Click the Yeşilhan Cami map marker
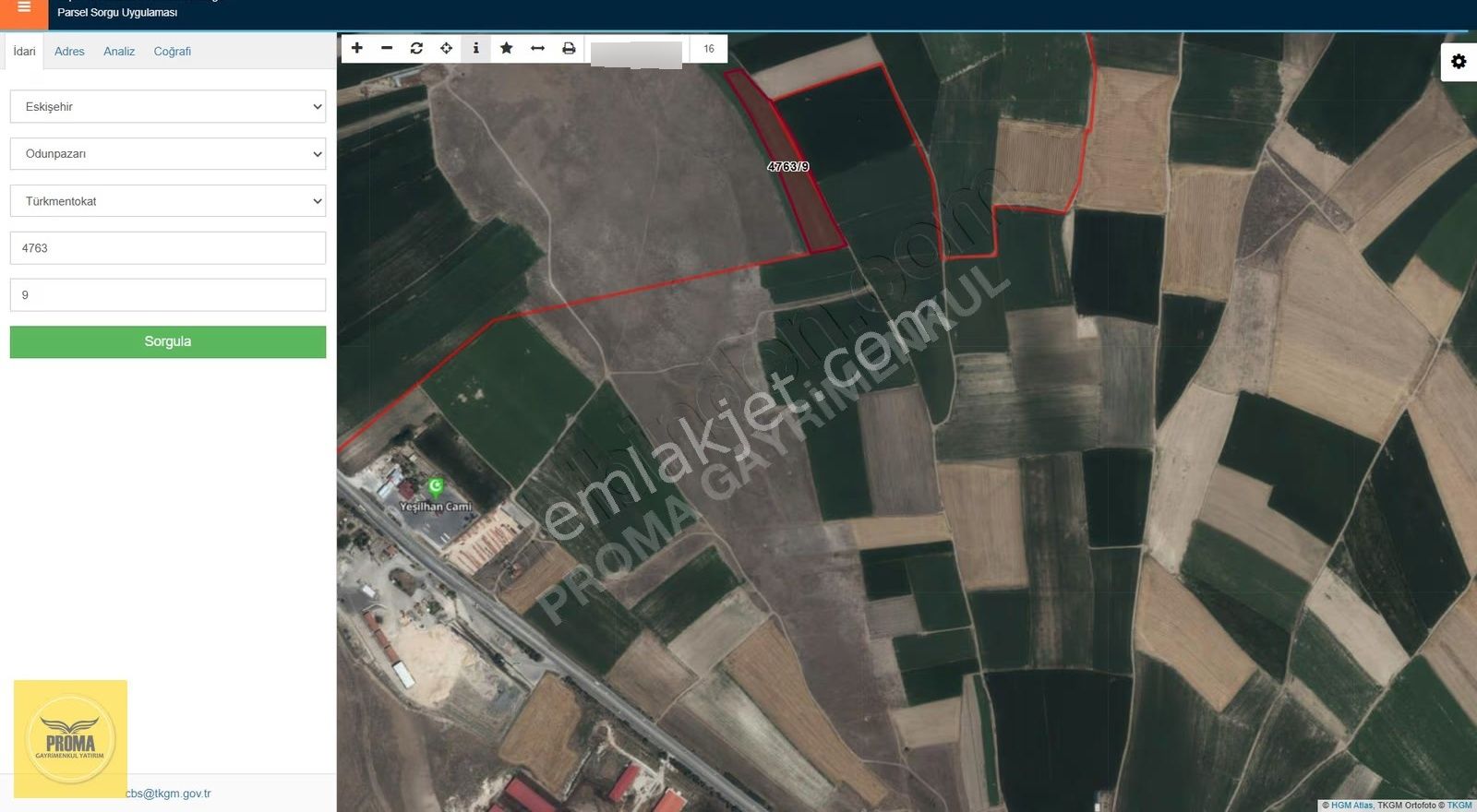This screenshot has height=812, width=1477. click(x=436, y=485)
